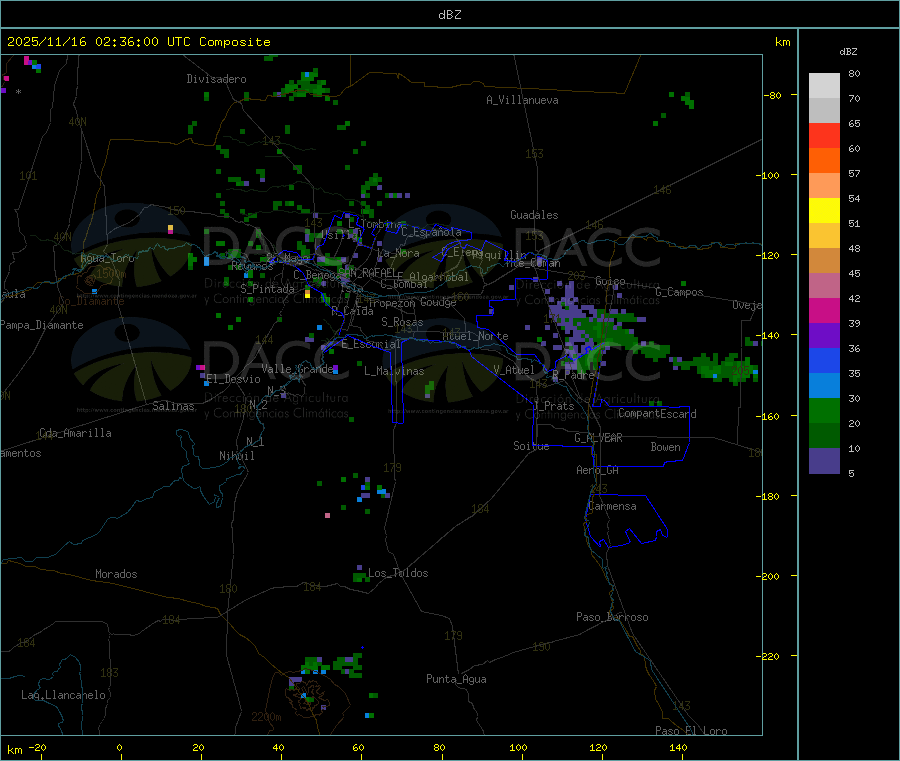This screenshot has height=761, width=900.
Task: Click the '100' tick on the bottom axis
Action: tap(518, 747)
